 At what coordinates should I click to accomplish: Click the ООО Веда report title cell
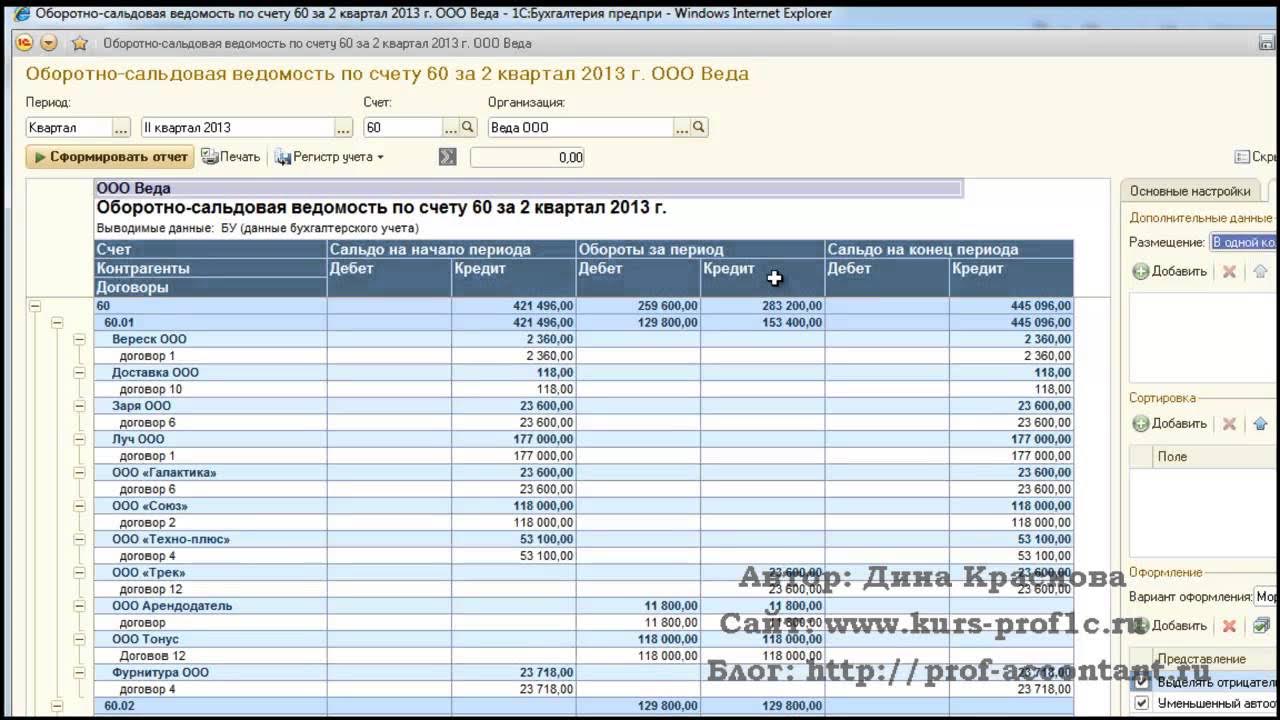pos(528,188)
